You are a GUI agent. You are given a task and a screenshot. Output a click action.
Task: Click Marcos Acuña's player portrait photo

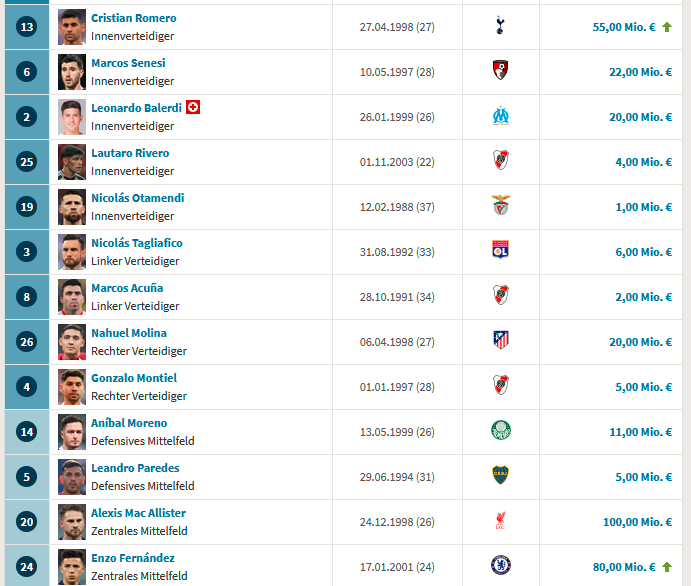pos(71,296)
